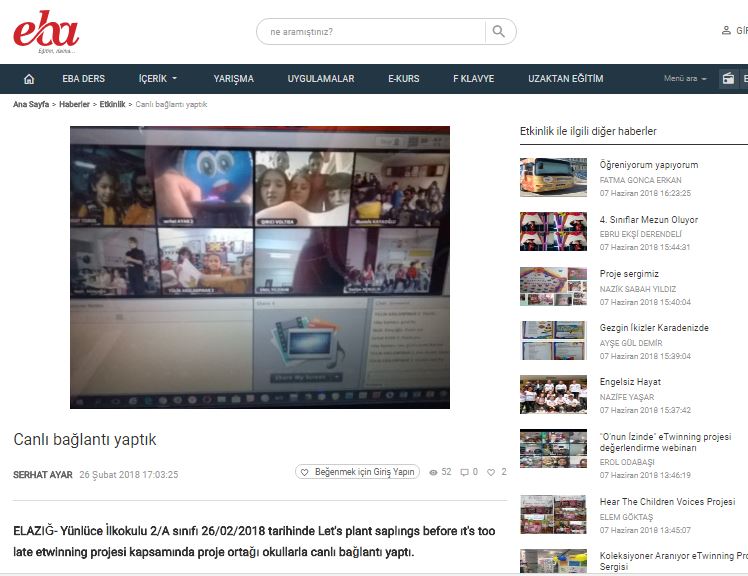Viewport: 748px width, 576px height.
Task: Open the Engelsiz Hayat news link
Action: (630, 382)
